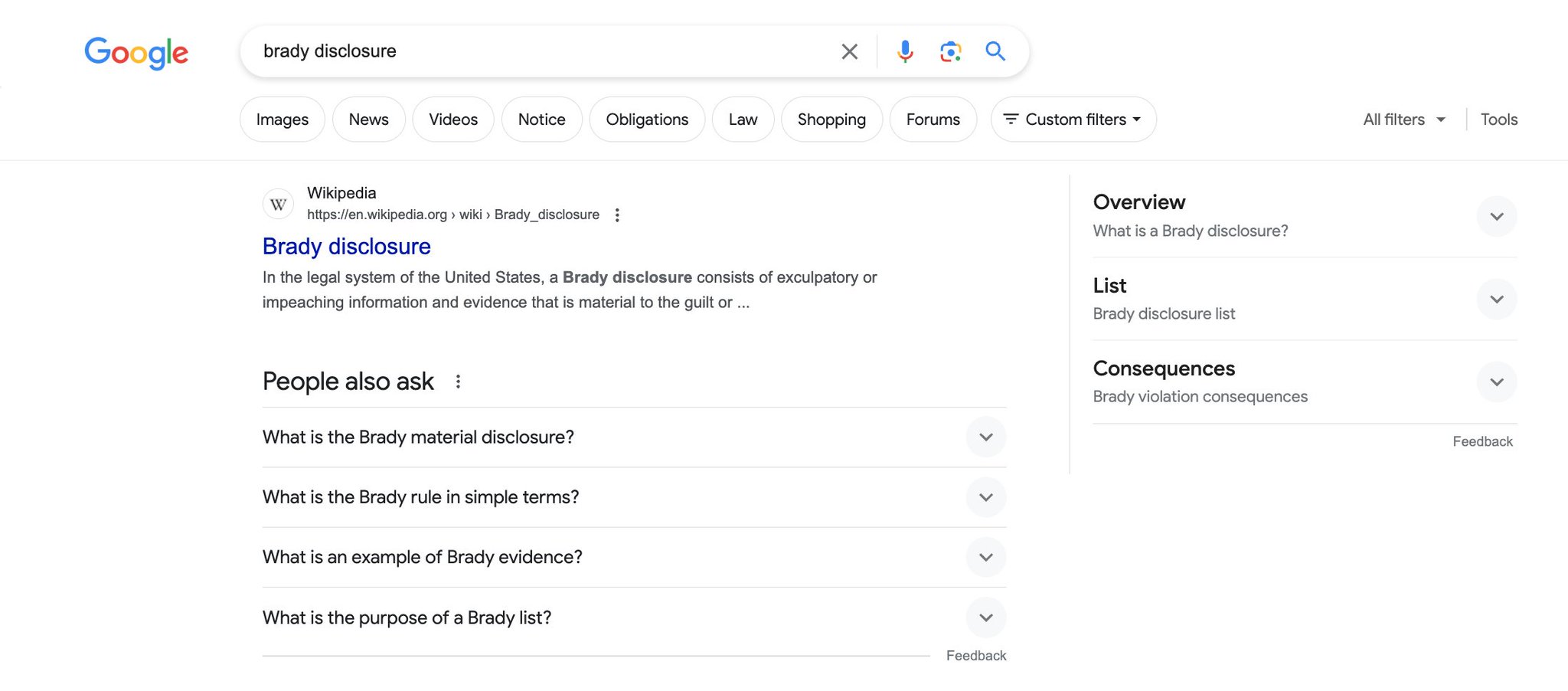The image size is (1568, 691).
Task: Open the 'Brady disclosure' Wikipedia result title
Action: [x=347, y=247]
